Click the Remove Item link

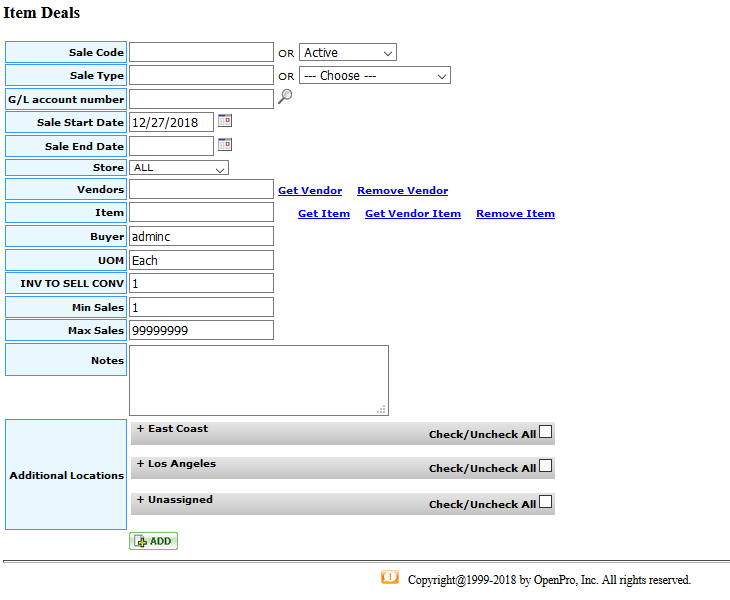[515, 214]
